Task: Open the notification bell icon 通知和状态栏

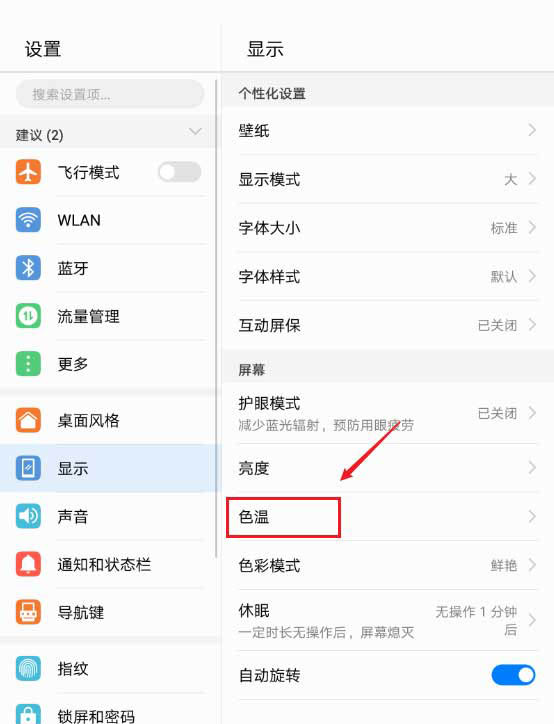Action: [x=28, y=564]
